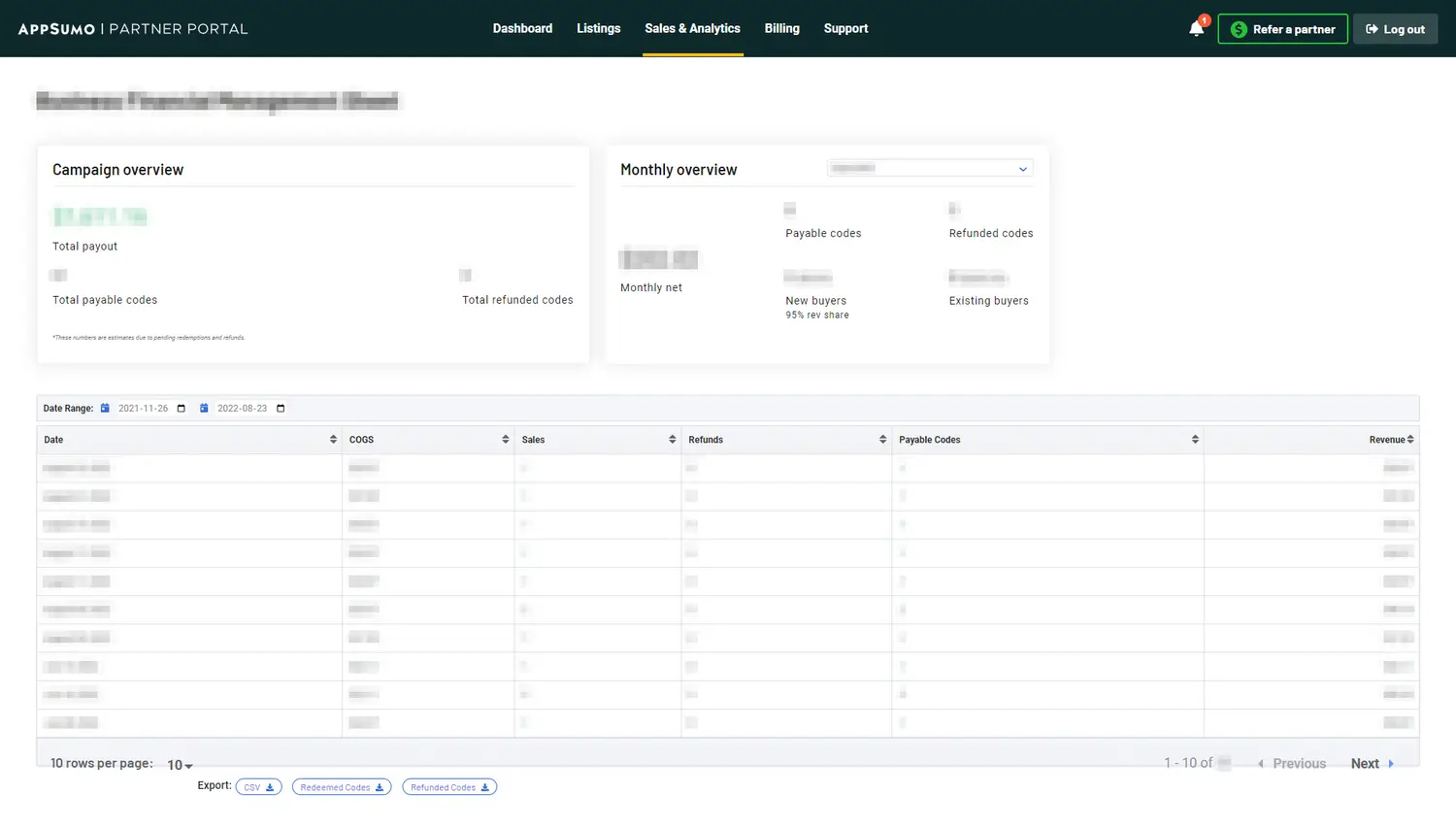
Task: Sort by Sales column sort icon
Action: pos(672,440)
